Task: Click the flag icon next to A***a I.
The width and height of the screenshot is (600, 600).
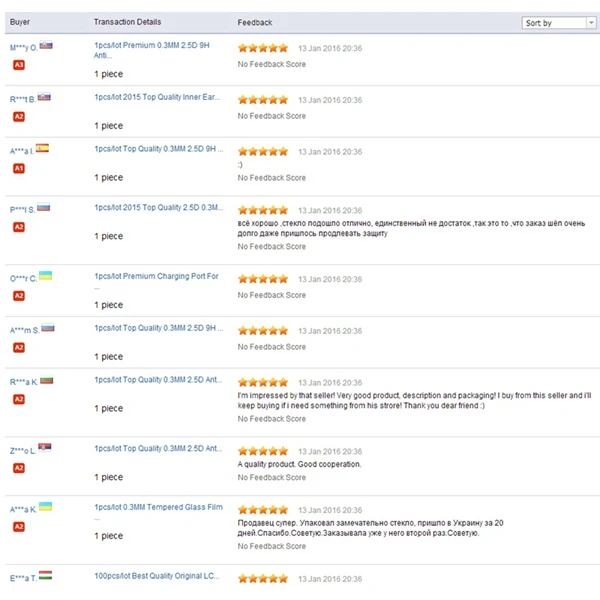Action: (x=43, y=149)
